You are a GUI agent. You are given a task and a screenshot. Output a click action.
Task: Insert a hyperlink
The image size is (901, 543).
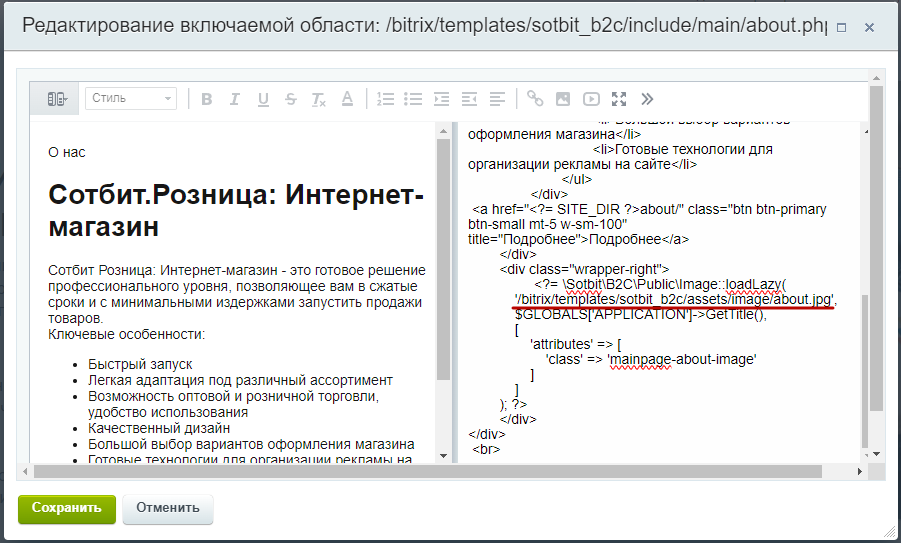(x=535, y=99)
